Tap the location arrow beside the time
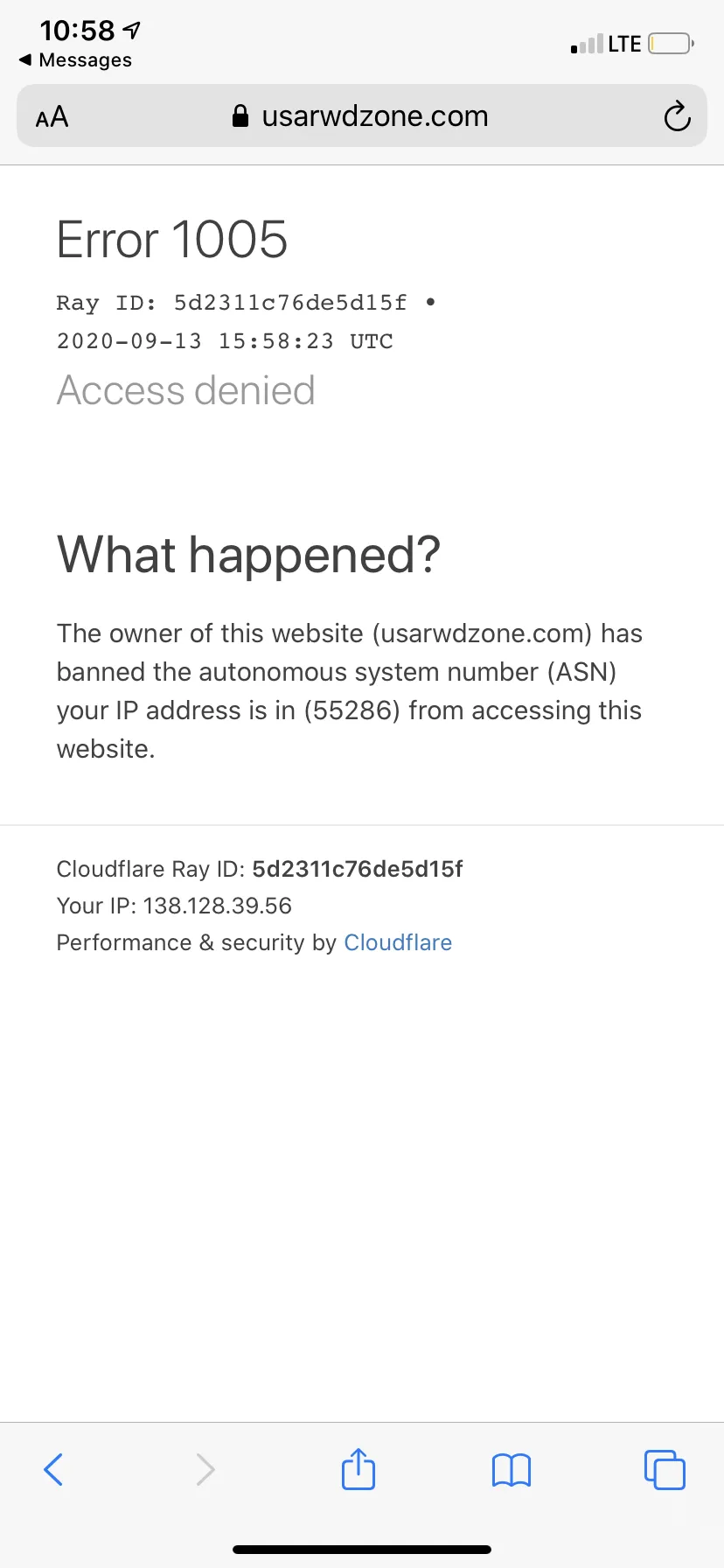724x1568 pixels. click(x=131, y=31)
